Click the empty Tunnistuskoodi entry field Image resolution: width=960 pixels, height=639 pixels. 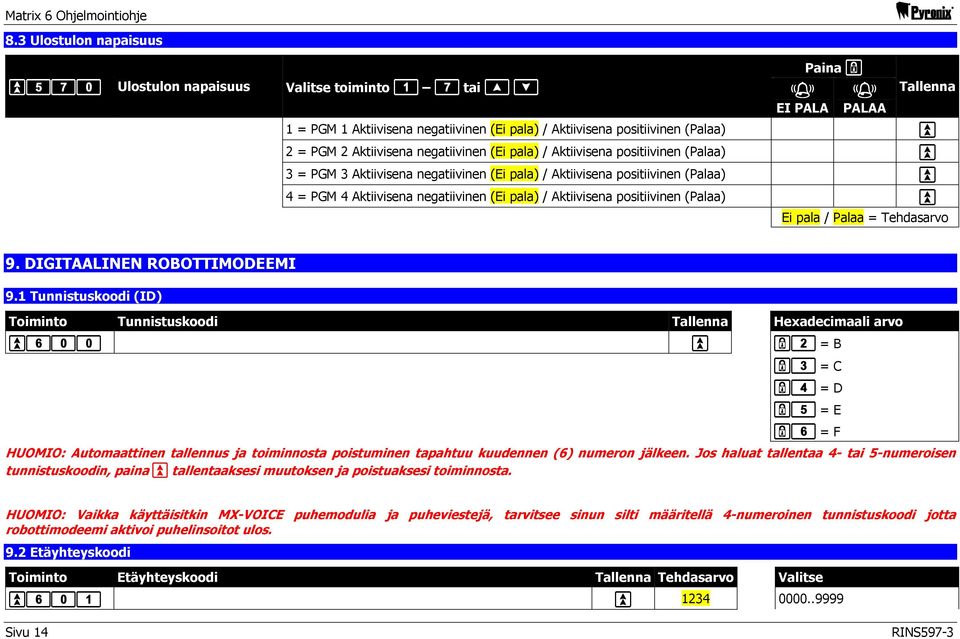tap(391, 343)
